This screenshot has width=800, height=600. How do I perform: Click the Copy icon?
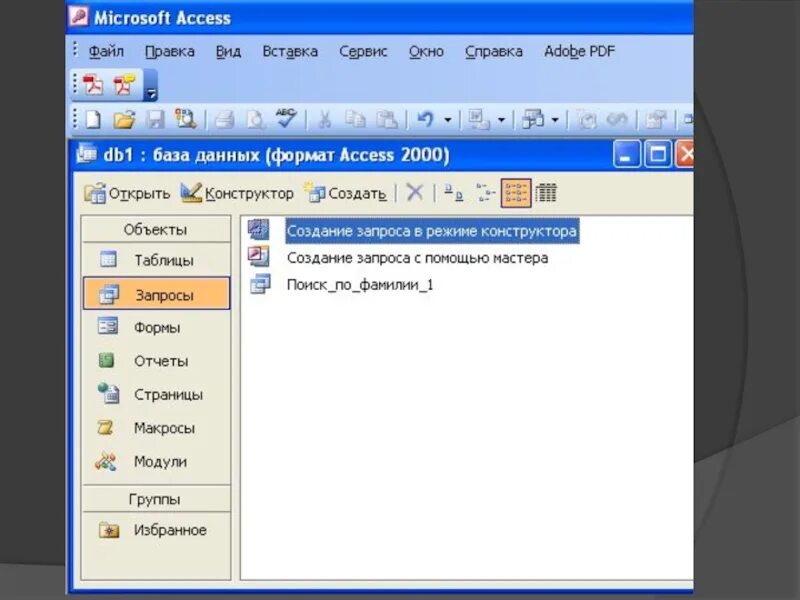point(355,120)
